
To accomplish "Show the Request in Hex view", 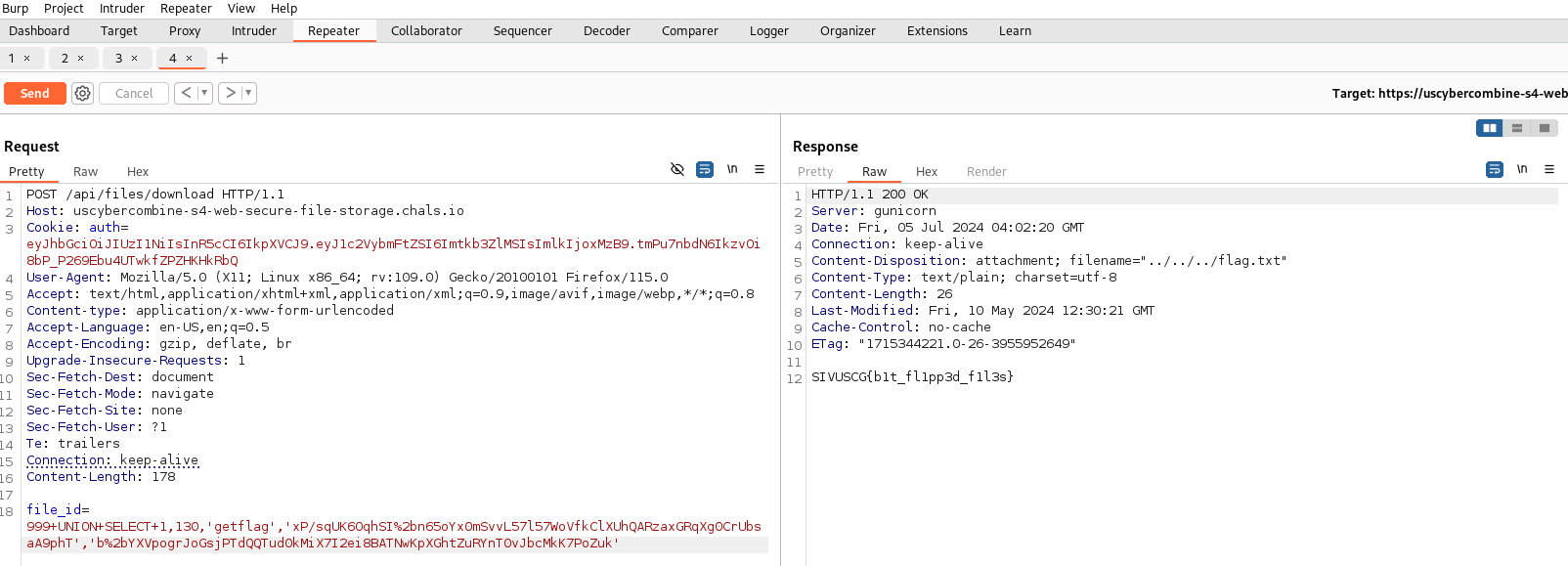I will tap(138, 172).
